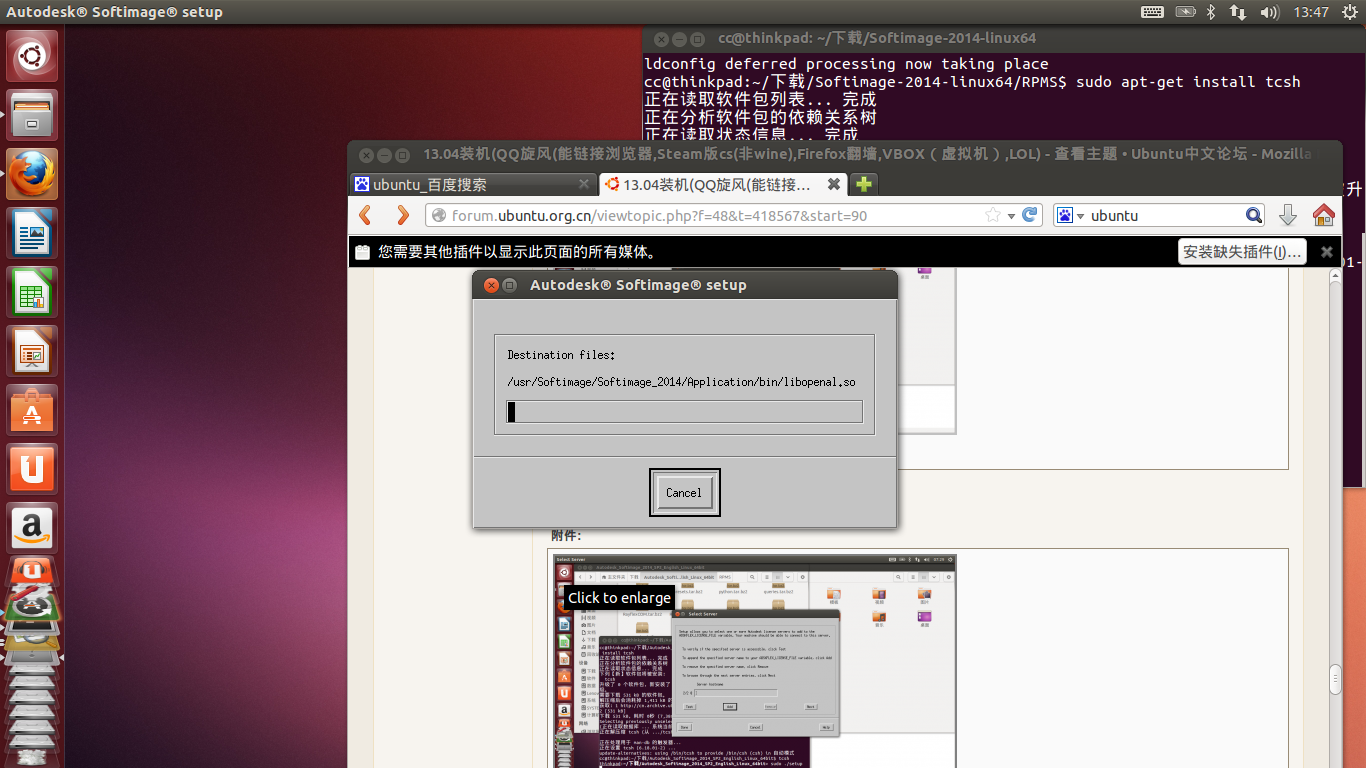Open LibreOffice Calc from the launcher
This screenshot has height=768, width=1366.
(33, 292)
